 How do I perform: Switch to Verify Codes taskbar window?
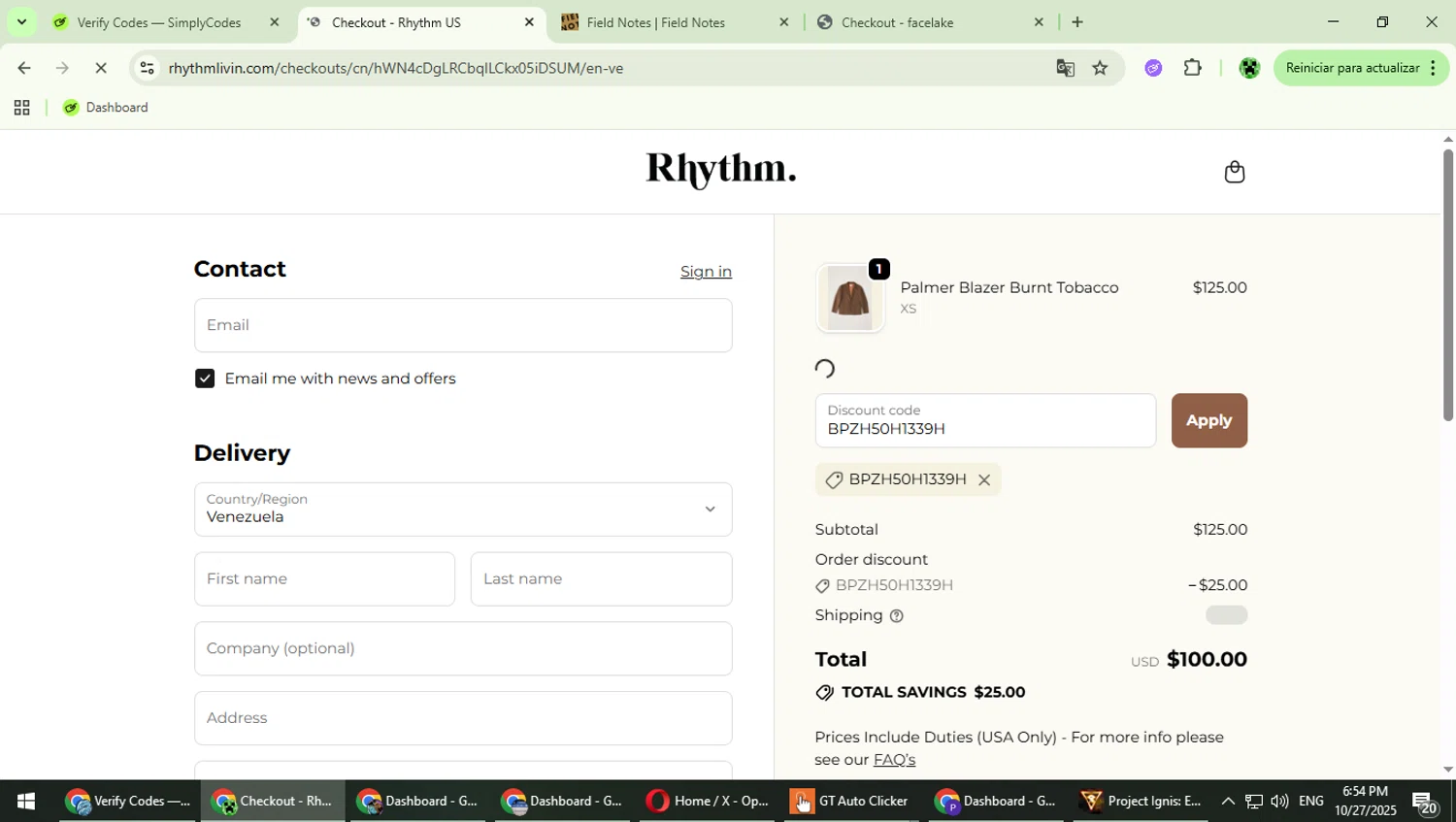pos(129,802)
